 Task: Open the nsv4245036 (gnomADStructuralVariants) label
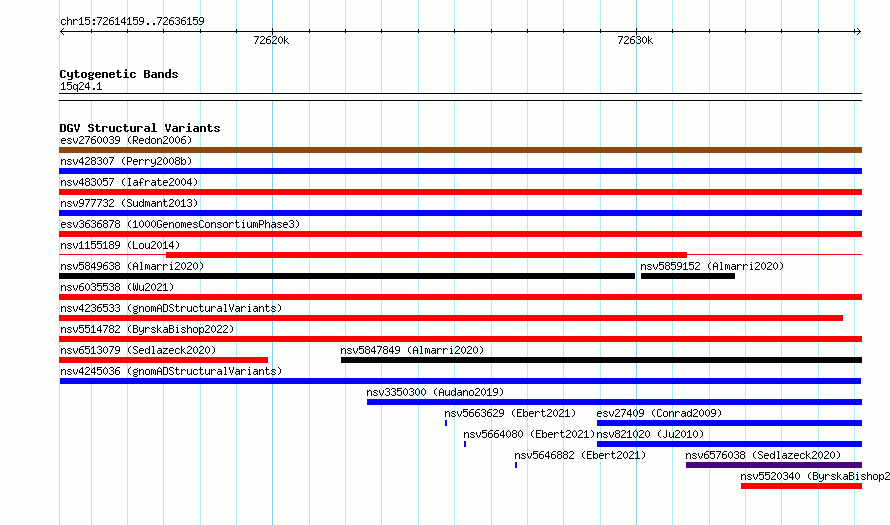[171, 371]
